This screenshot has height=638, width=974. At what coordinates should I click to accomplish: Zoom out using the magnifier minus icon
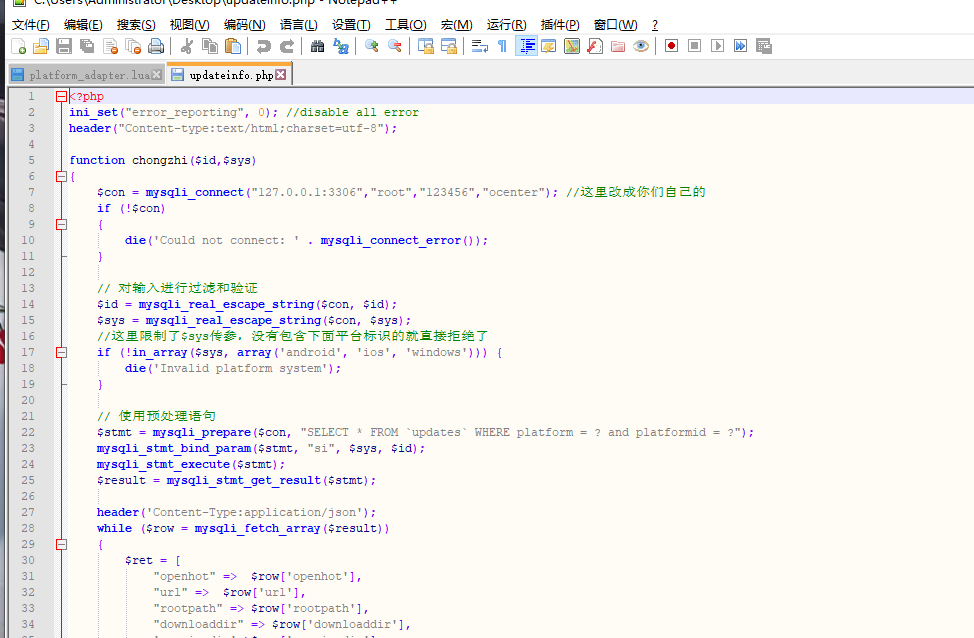click(394, 46)
